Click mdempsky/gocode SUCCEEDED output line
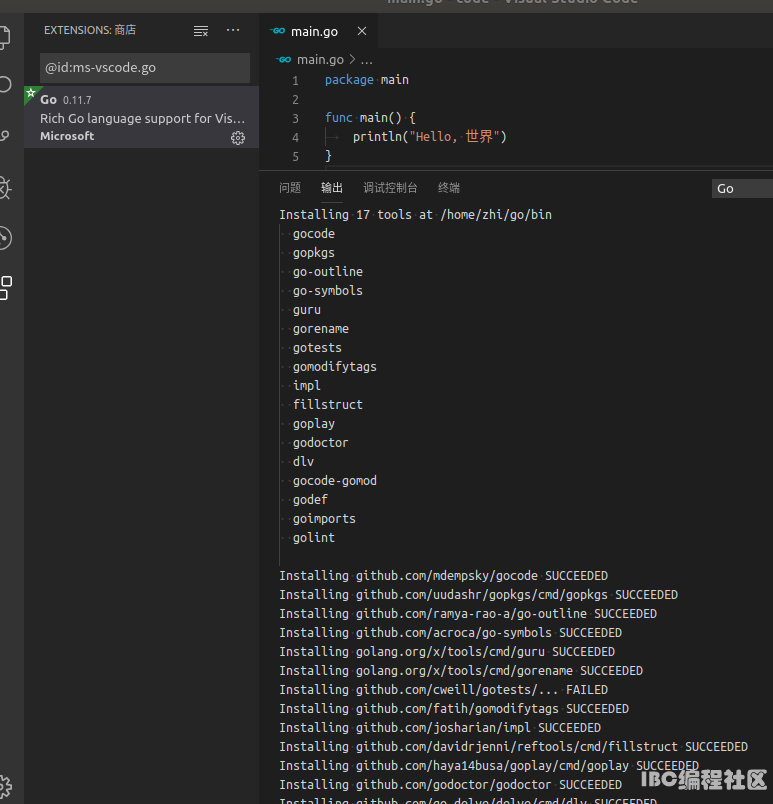This screenshot has width=773, height=804. 443,576
